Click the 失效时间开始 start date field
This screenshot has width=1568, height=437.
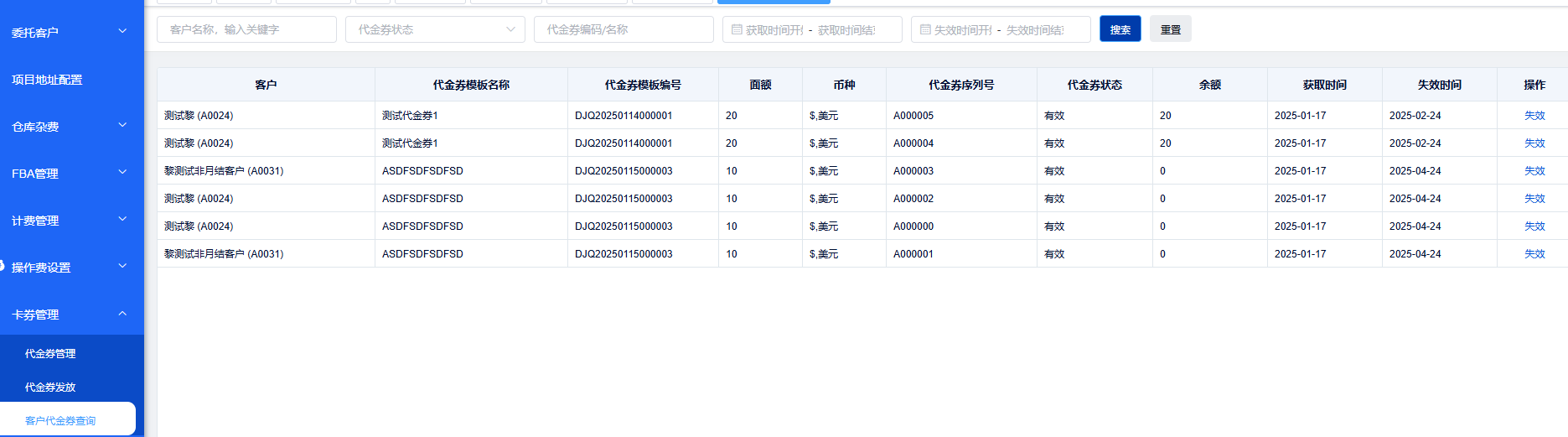[963, 29]
